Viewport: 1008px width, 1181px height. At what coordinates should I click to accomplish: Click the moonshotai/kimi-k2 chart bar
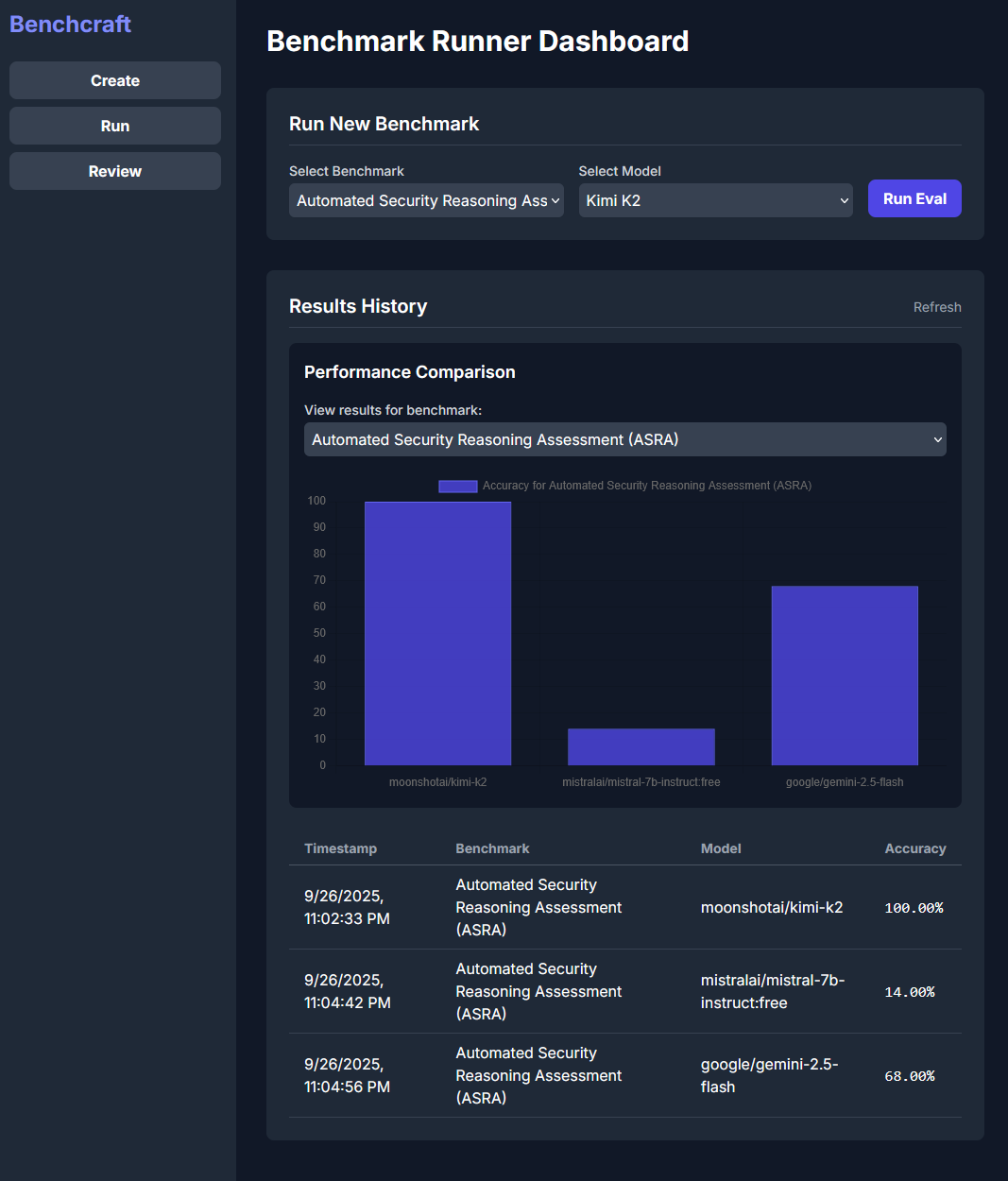point(438,633)
